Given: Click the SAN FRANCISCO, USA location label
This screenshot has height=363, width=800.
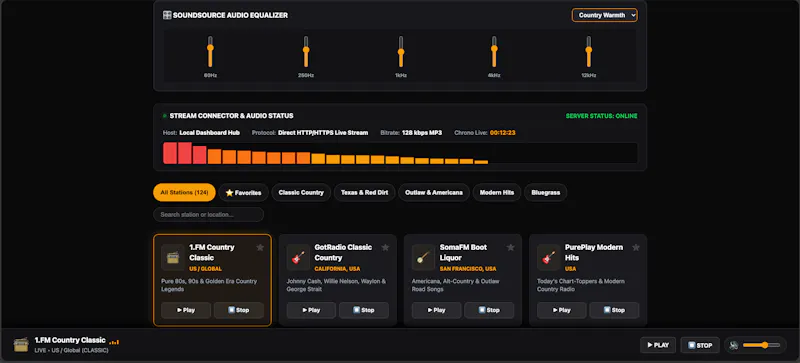Looking at the screenshot, I should click(x=468, y=269).
